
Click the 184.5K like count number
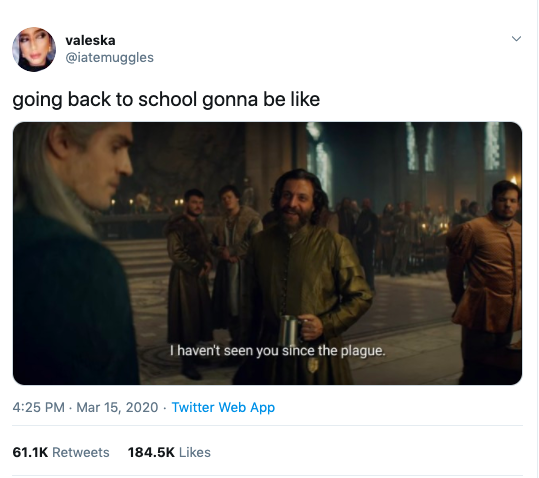tap(151, 452)
